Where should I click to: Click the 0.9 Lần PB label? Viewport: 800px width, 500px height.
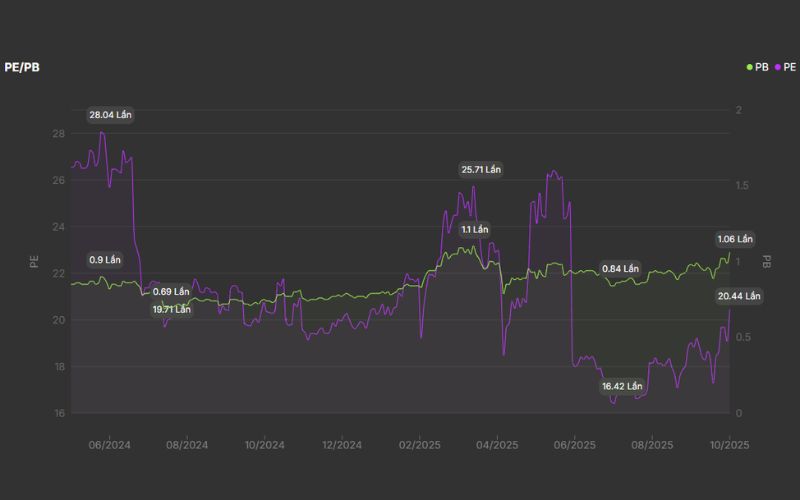[105, 260]
